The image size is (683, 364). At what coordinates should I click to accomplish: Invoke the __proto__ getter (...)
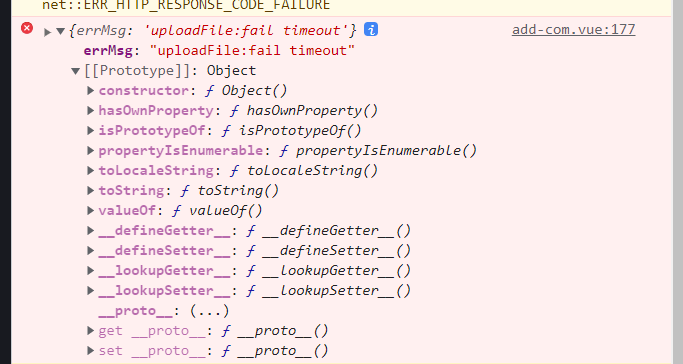click(x=209, y=311)
